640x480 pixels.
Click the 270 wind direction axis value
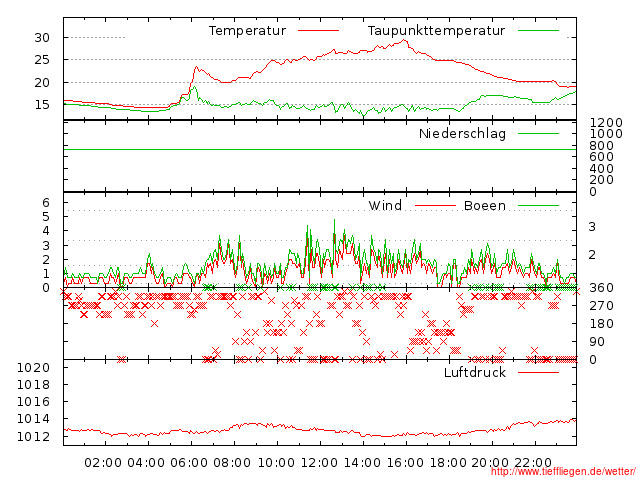click(x=602, y=306)
